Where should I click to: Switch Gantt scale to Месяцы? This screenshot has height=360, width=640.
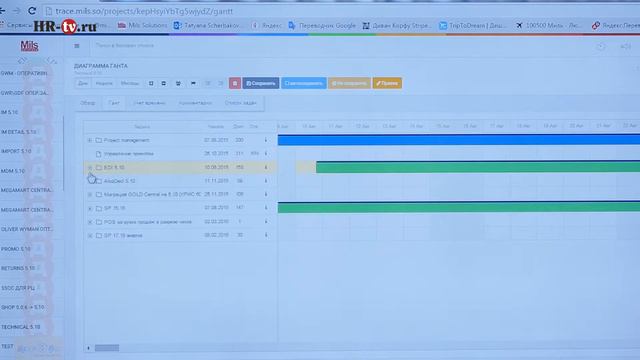click(x=130, y=83)
